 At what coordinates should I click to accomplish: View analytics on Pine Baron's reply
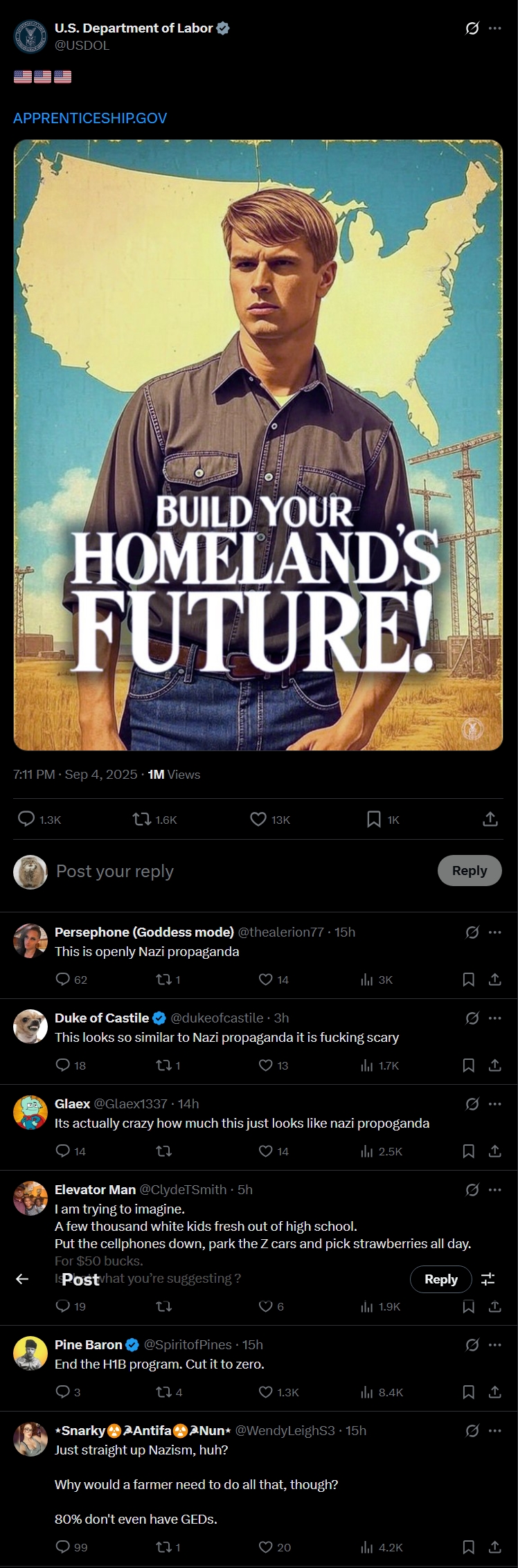tap(367, 1392)
